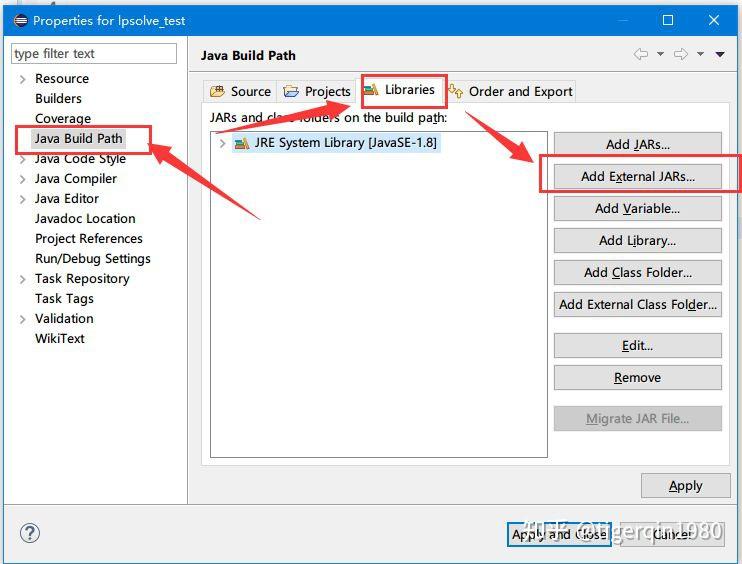The width and height of the screenshot is (742, 564).
Task: Expand the JRE System Library node
Action: click(x=222, y=143)
